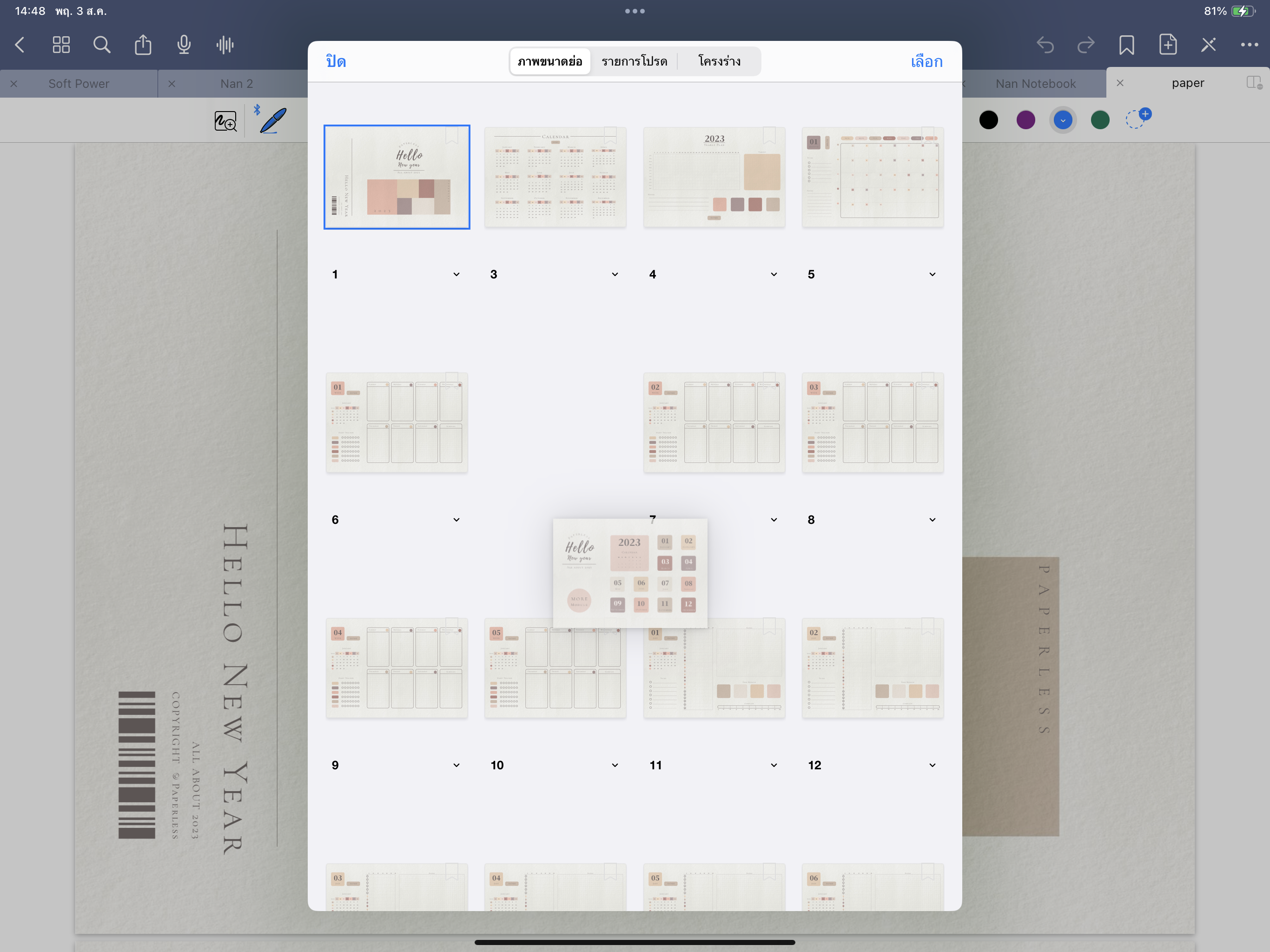Expand the page 10 options chevron

(615, 766)
